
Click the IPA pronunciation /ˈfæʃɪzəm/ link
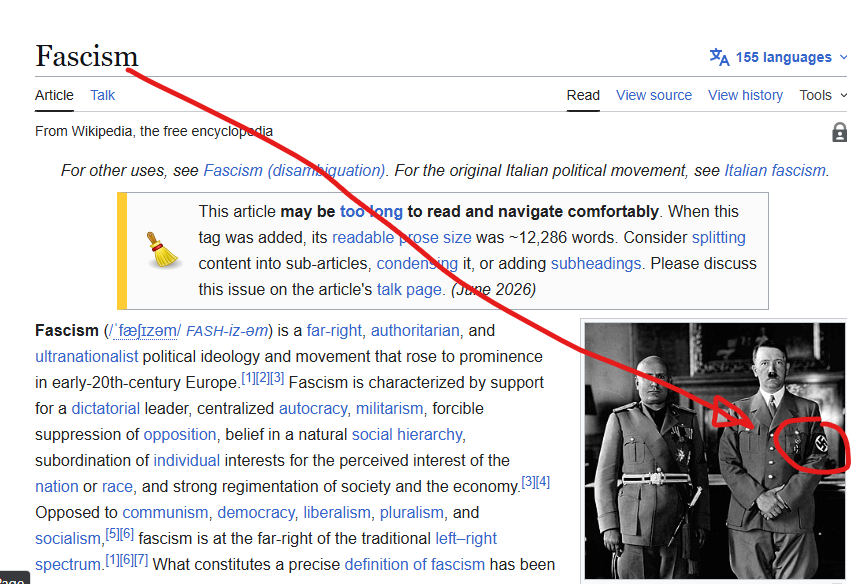(x=145, y=331)
